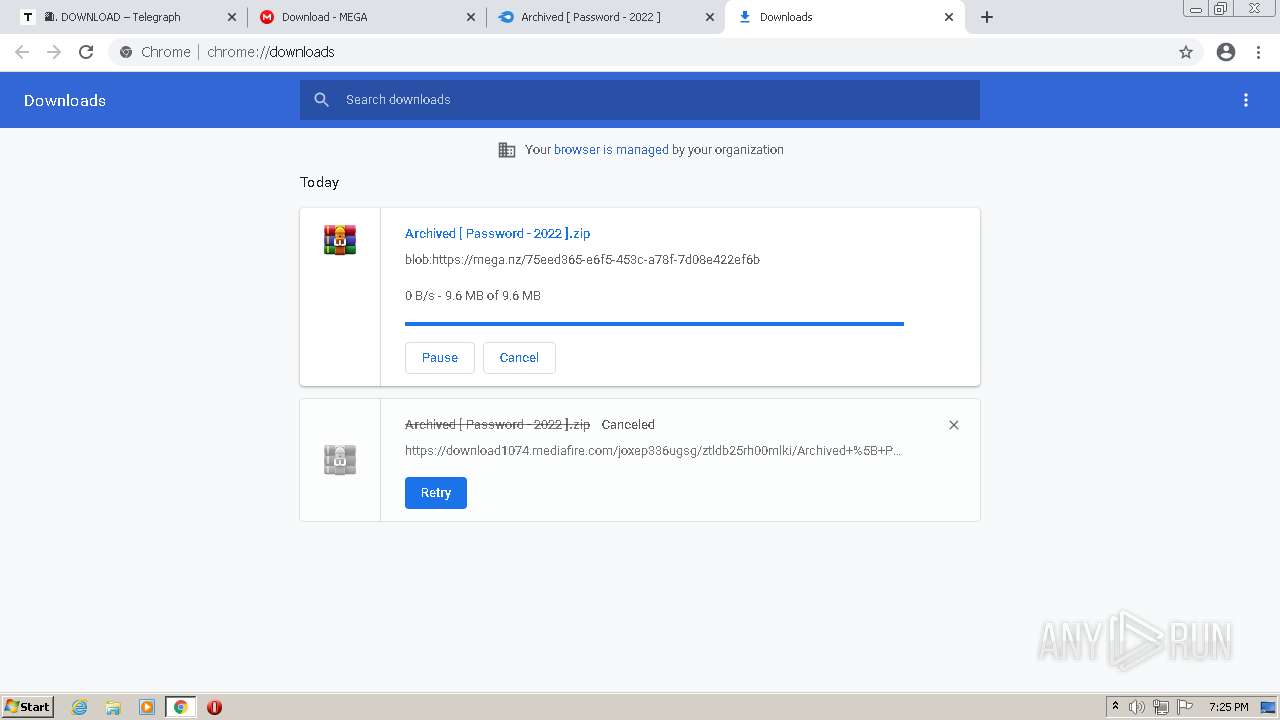Image resolution: width=1280 pixels, height=720 pixels.
Task: Open a new browser tab
Action: coord(987,17)
